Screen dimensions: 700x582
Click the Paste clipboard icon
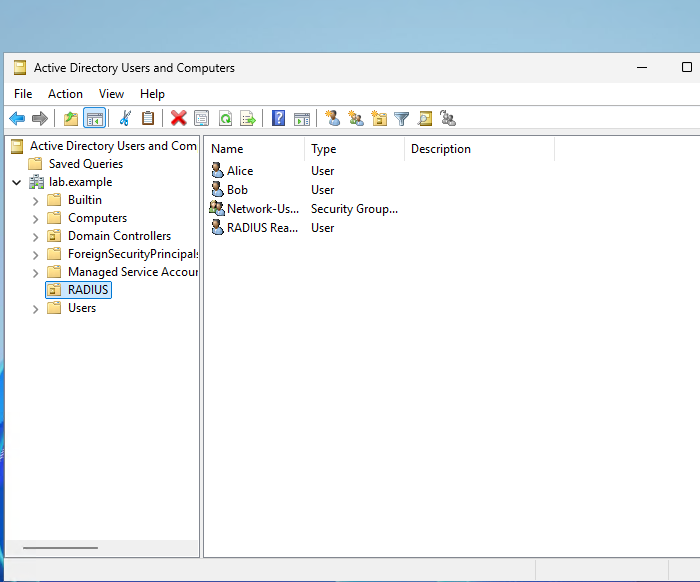pyautogui.click(x=148, y=118)
